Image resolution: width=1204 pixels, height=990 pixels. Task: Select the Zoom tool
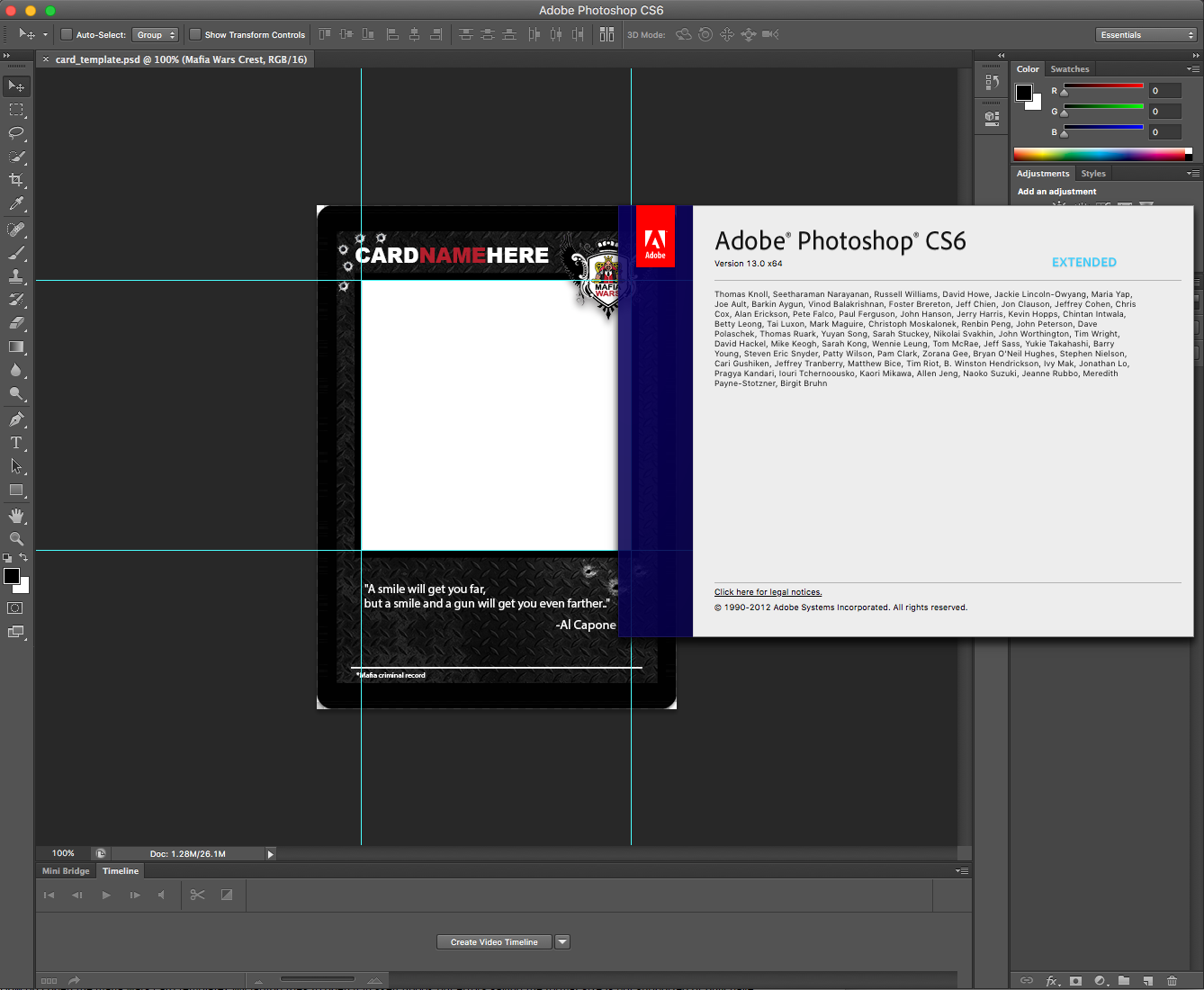click(x=16, y=539)
